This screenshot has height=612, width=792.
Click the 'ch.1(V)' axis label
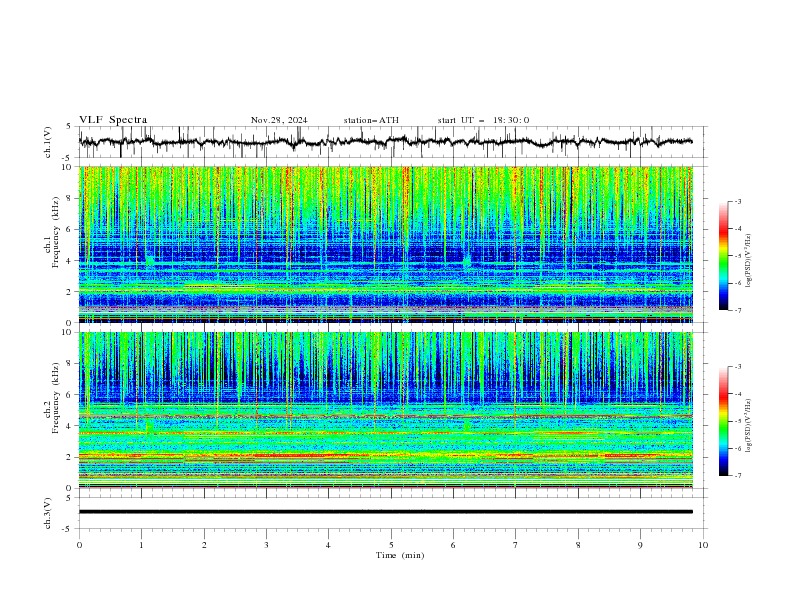coord(48,142)
